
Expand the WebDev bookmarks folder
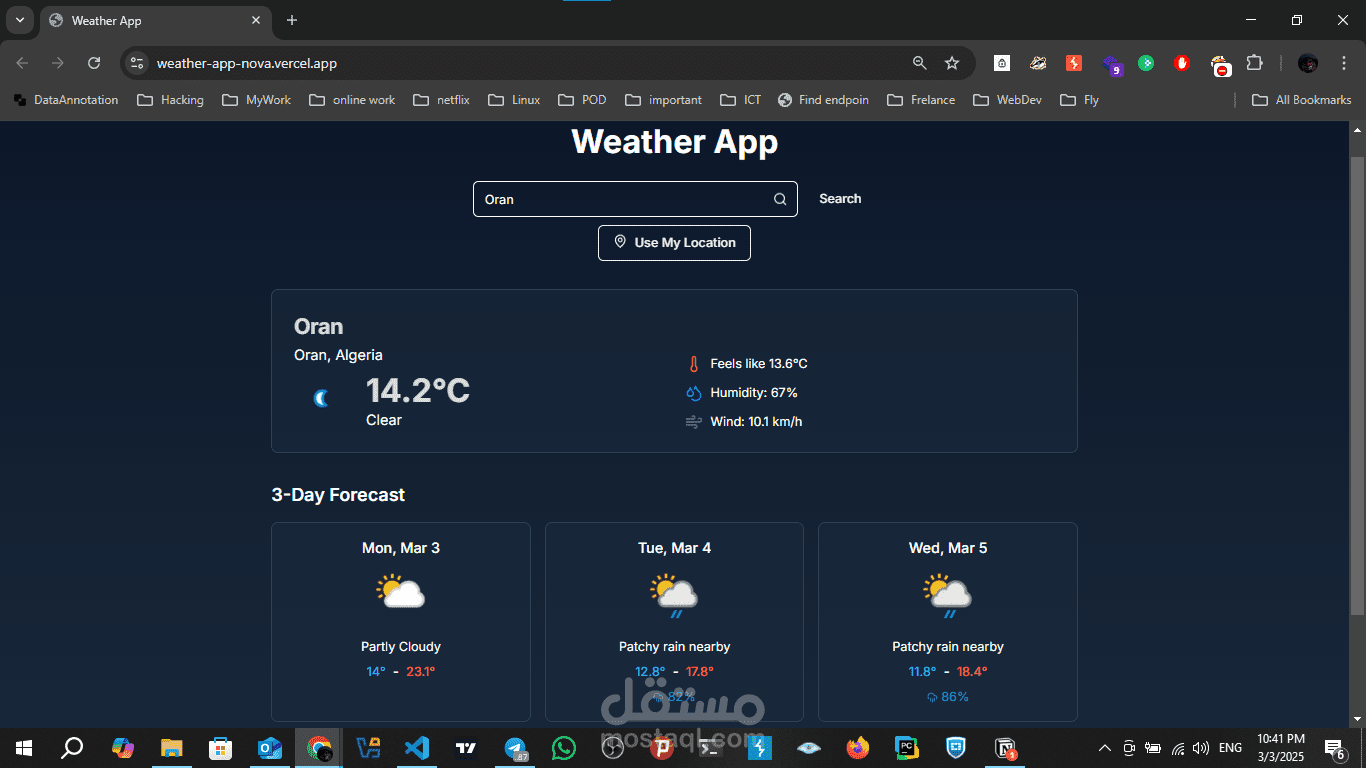tap(1007, 99)
